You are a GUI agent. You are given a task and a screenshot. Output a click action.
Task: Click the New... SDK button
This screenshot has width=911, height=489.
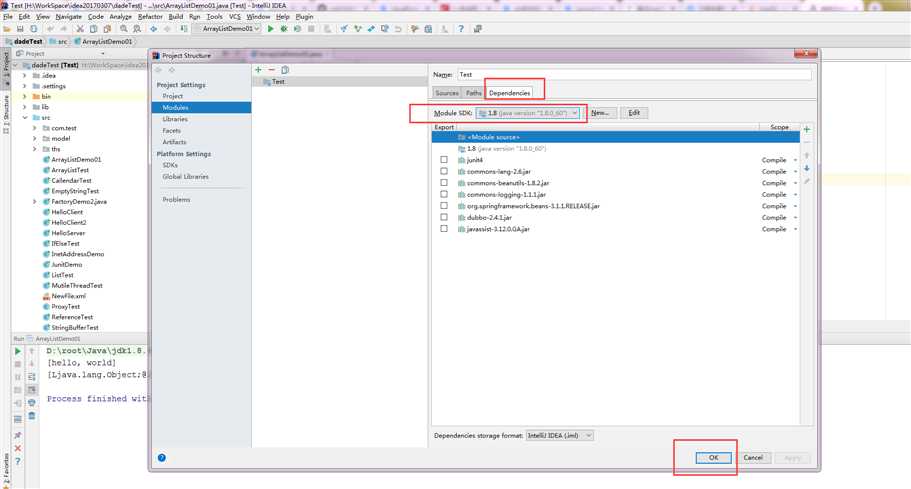600,113
